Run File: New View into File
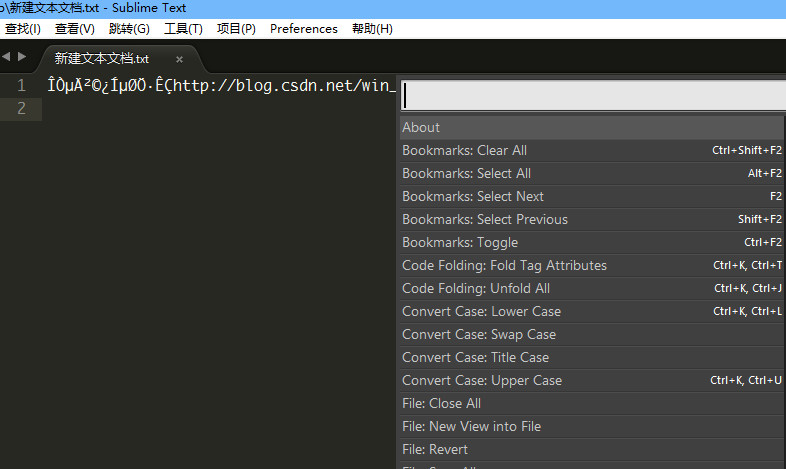The width and height of the screenshot is (786, 469). coord(592,427)
